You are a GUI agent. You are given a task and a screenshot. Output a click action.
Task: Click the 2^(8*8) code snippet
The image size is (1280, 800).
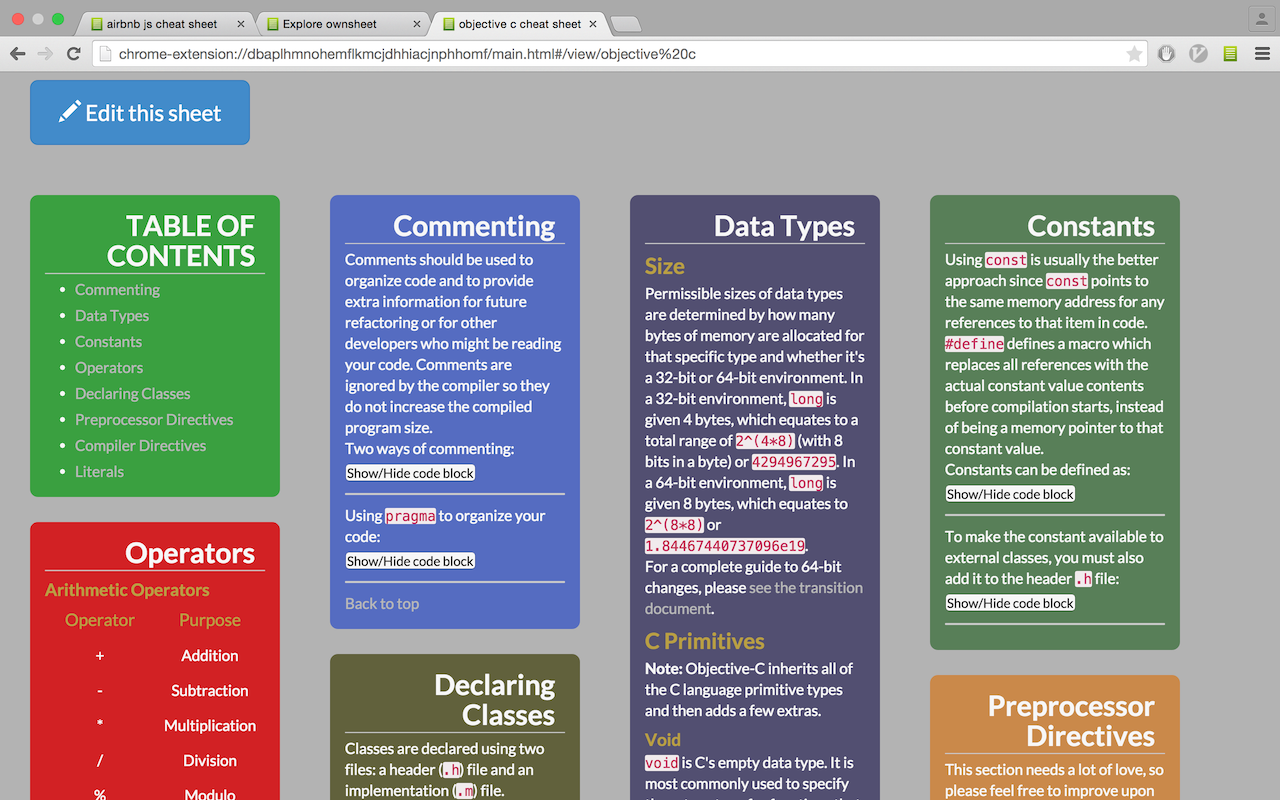(674, 525)
